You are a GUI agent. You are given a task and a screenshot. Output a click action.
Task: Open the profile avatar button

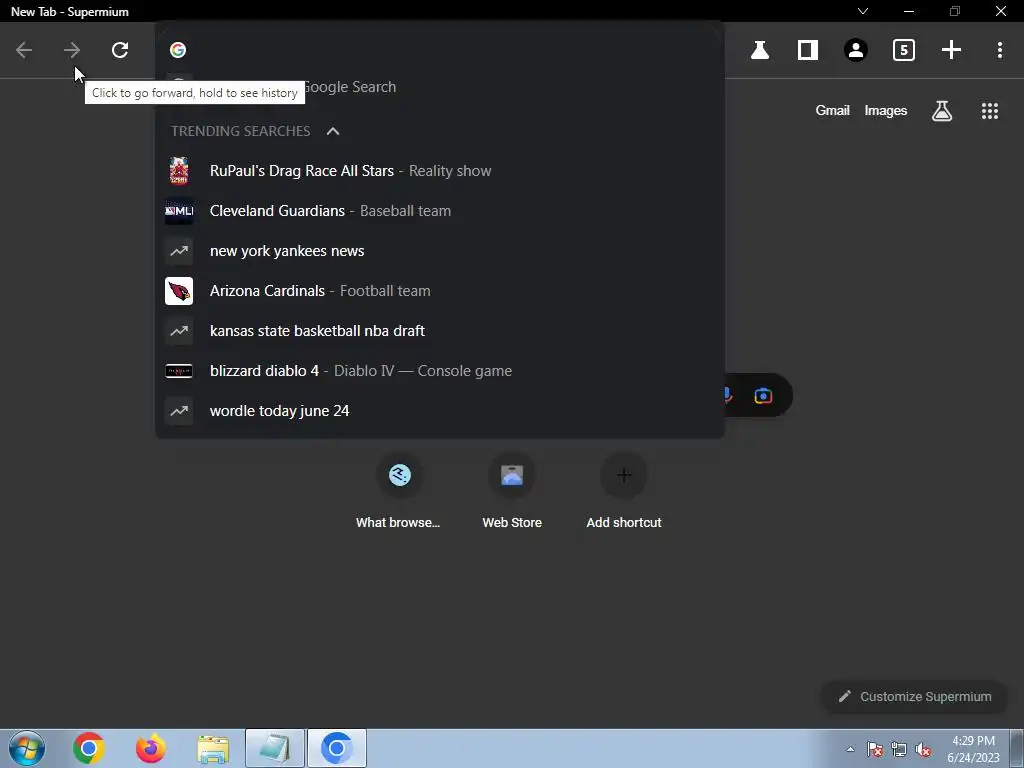(x=856, y=50)
